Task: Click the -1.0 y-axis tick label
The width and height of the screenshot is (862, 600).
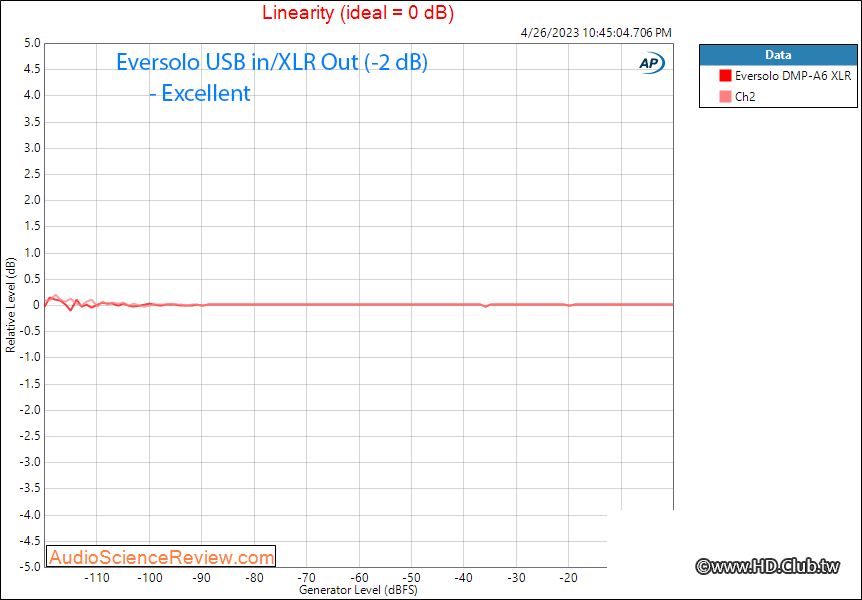Action: (x=30, y=357)
